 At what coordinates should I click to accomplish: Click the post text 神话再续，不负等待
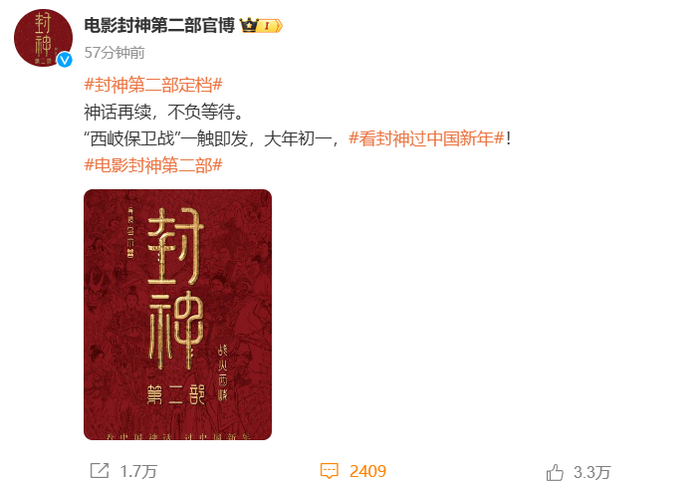tap(164, 112)
